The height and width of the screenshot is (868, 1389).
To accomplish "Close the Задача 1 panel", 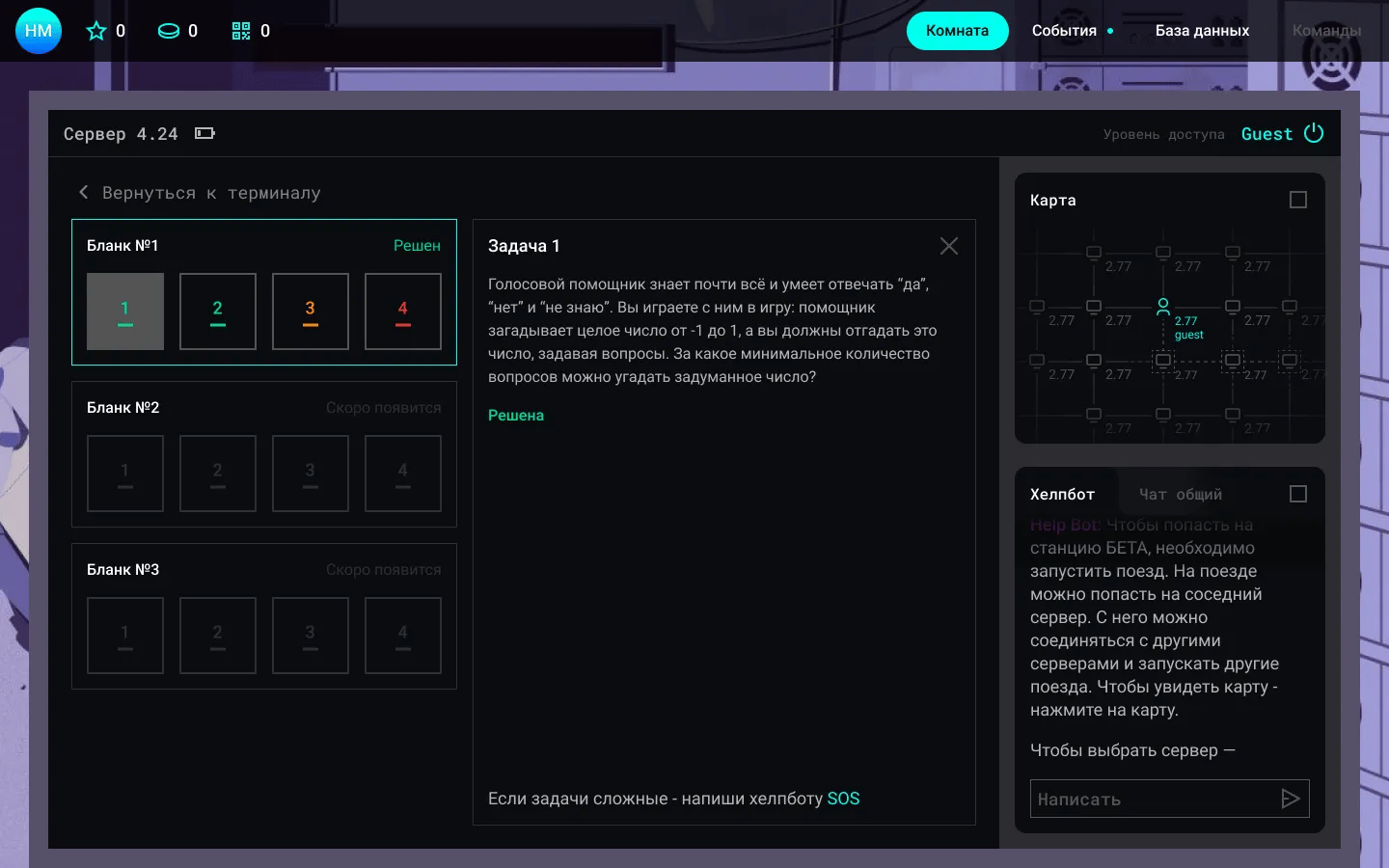I will pos(949,246).
